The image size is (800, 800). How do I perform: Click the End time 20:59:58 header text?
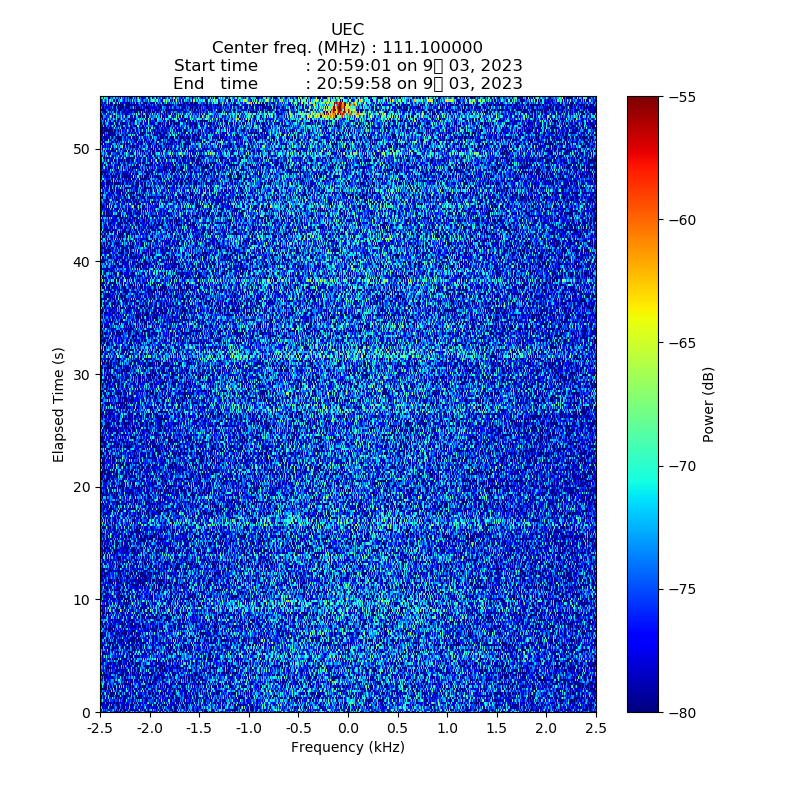[347, 84]
